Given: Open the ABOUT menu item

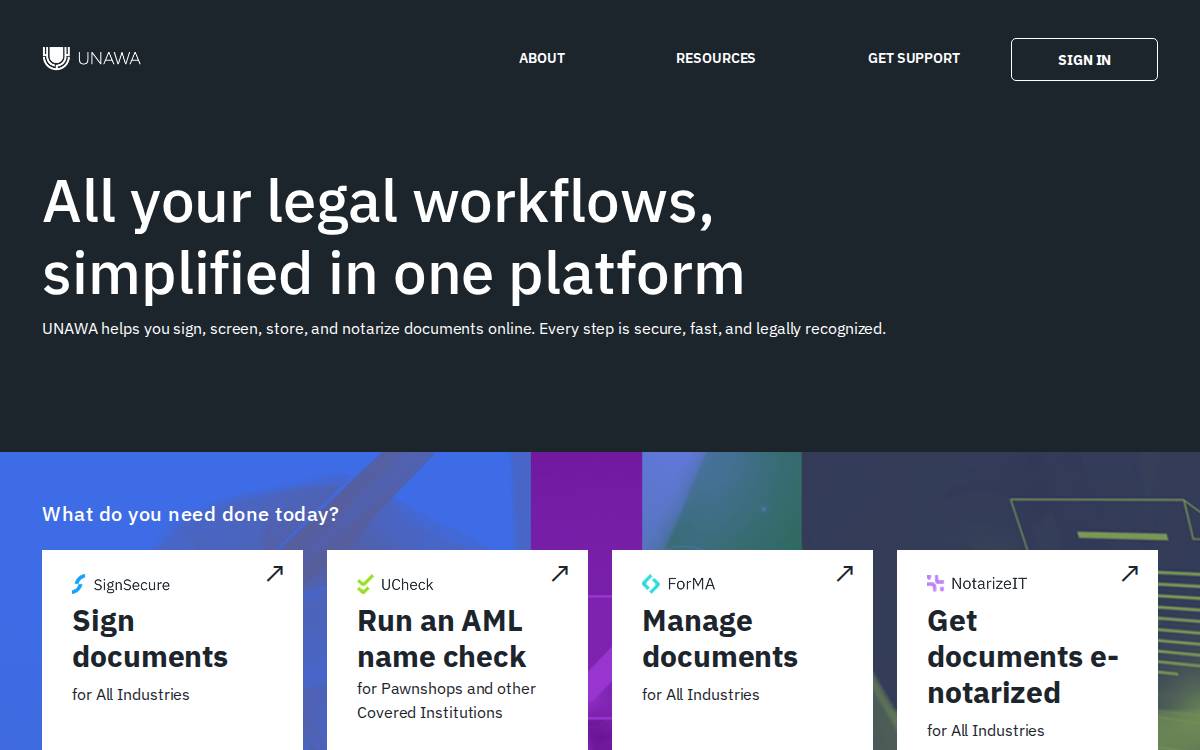Looking at the screenshot, I should (x=542, y=58).
